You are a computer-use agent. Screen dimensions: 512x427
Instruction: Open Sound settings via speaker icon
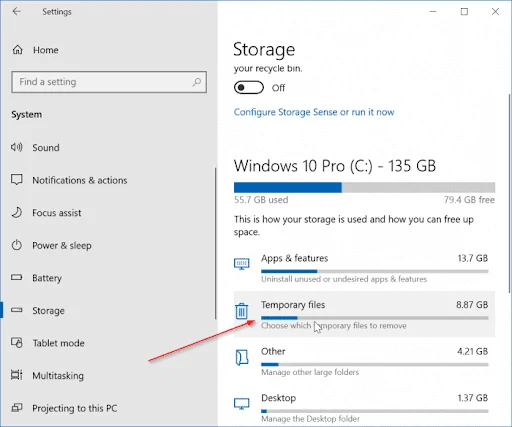(17, 147)
